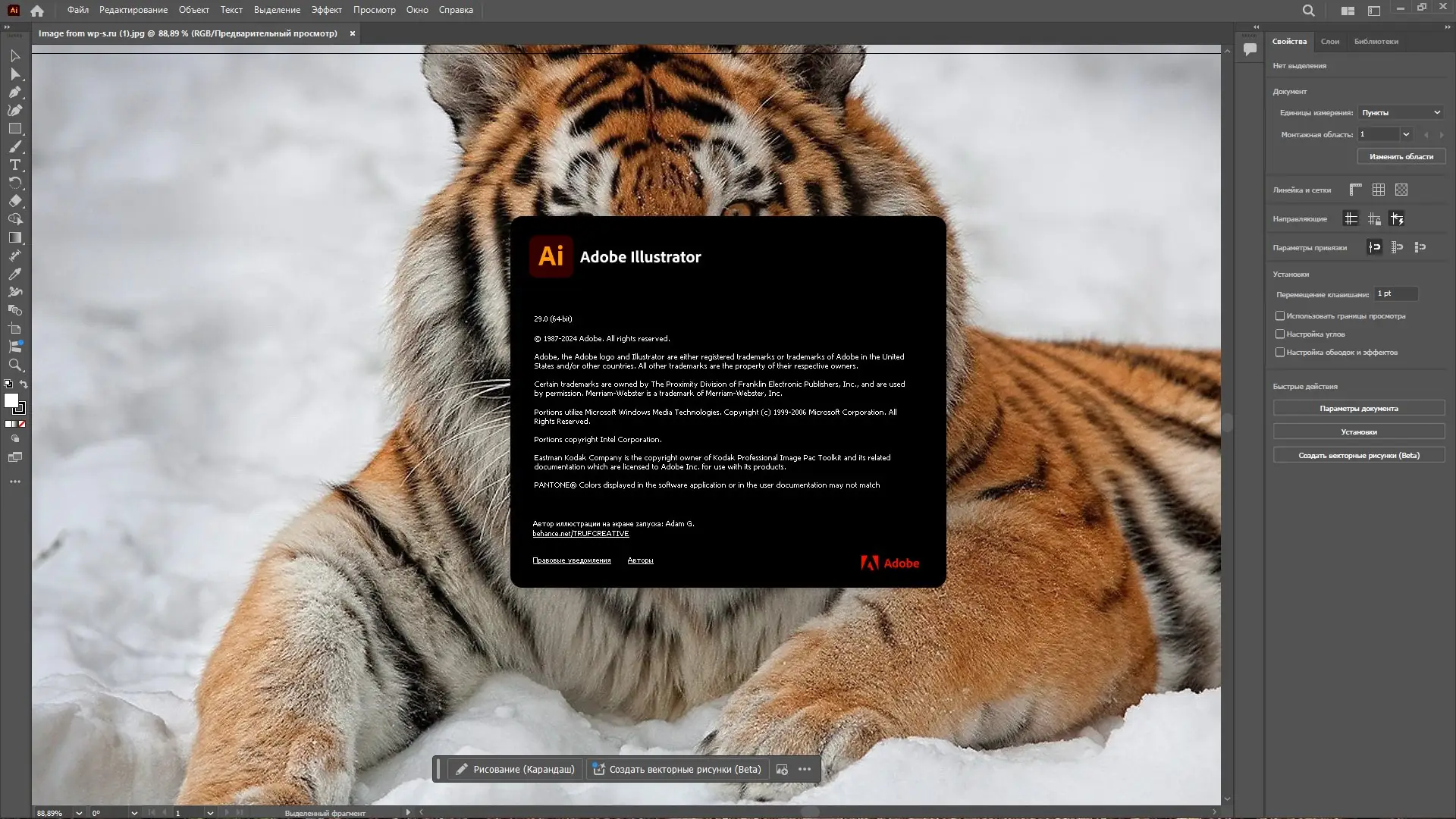Click the search magnifier icon top right

1308,11
